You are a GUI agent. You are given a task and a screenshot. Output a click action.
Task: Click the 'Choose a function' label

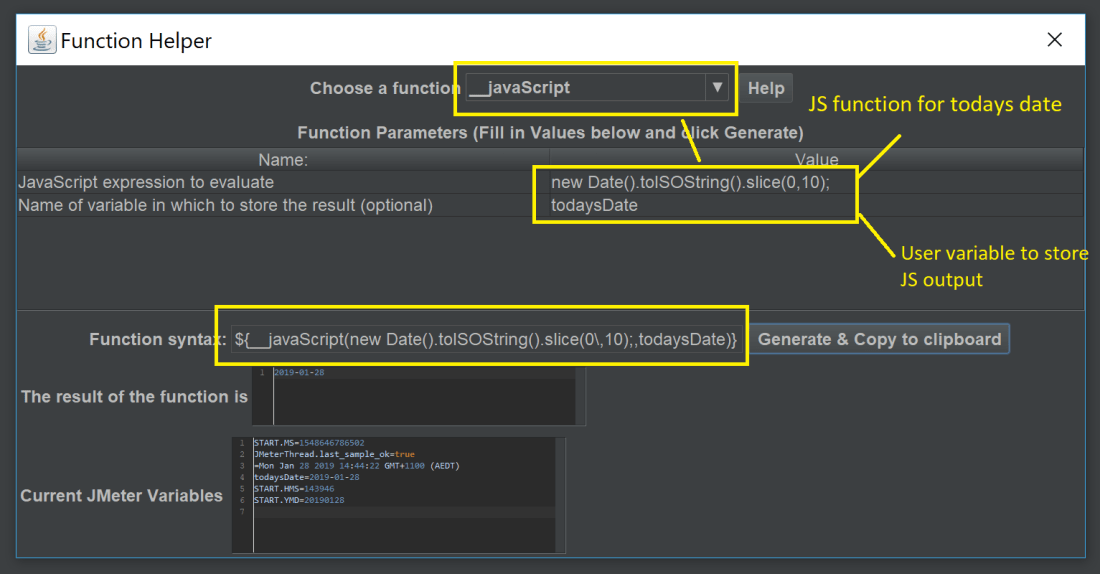[385, 88]
